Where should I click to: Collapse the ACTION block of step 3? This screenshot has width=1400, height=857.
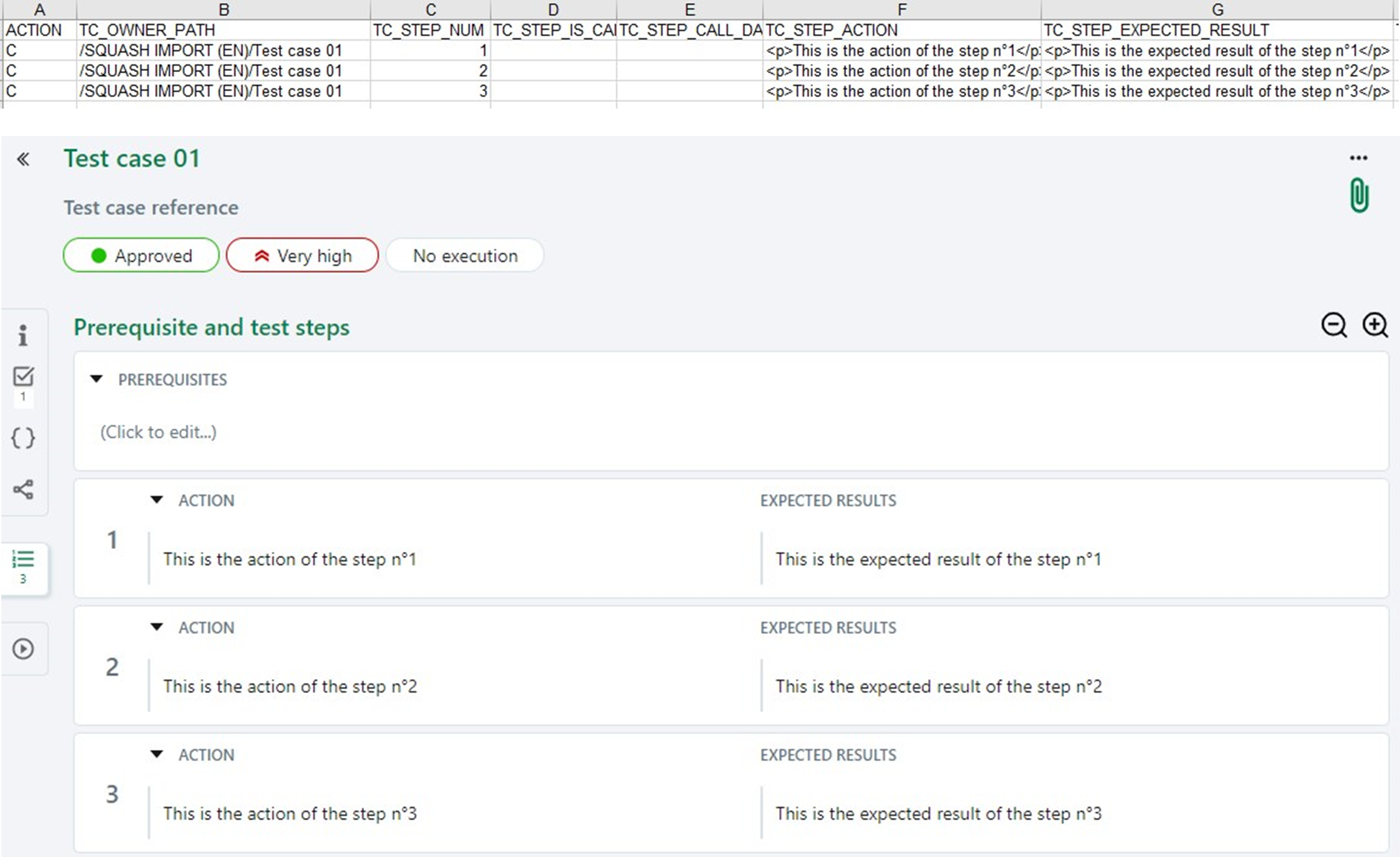coord(157,755)
